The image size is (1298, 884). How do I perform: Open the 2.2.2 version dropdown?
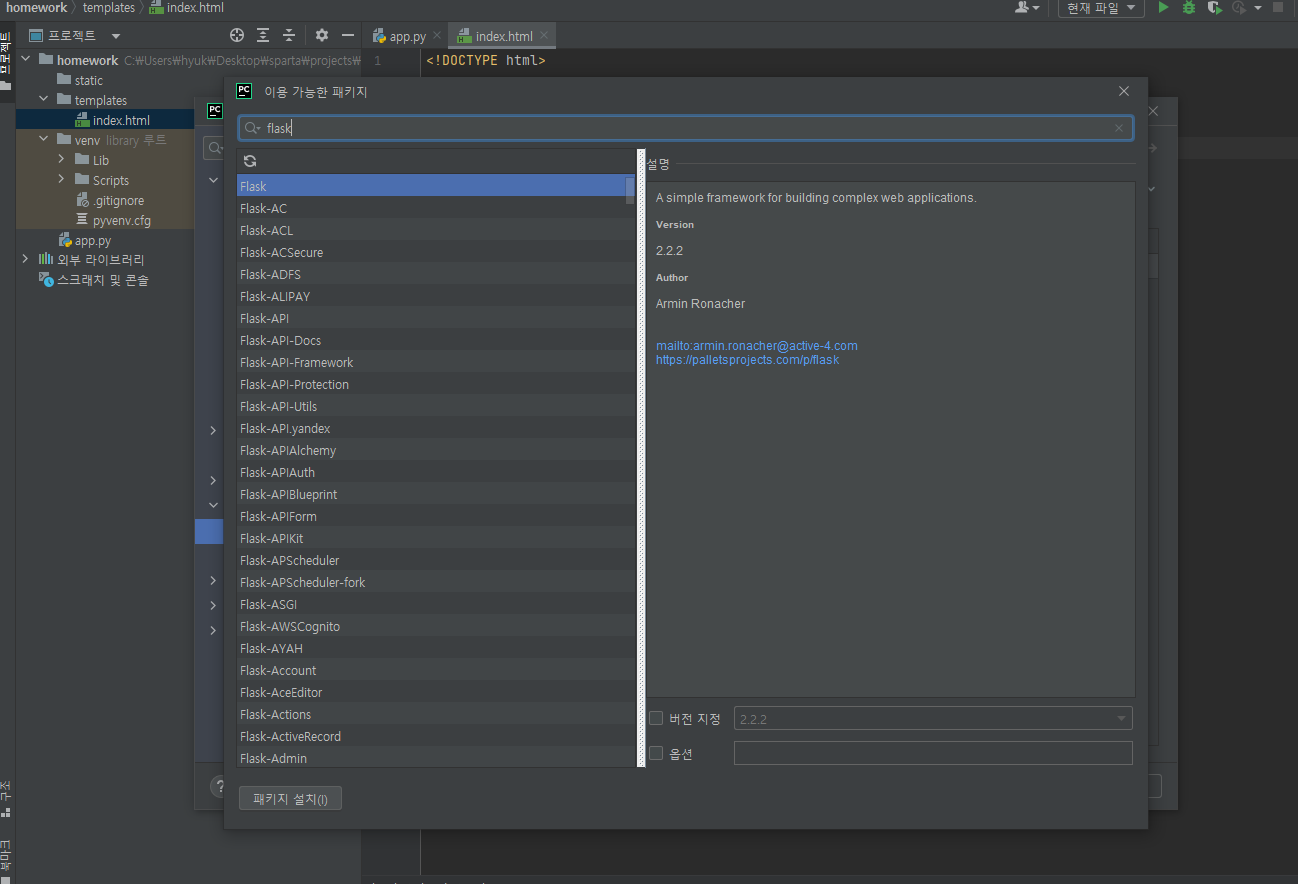pyautogui.click(x=933, y=718)
